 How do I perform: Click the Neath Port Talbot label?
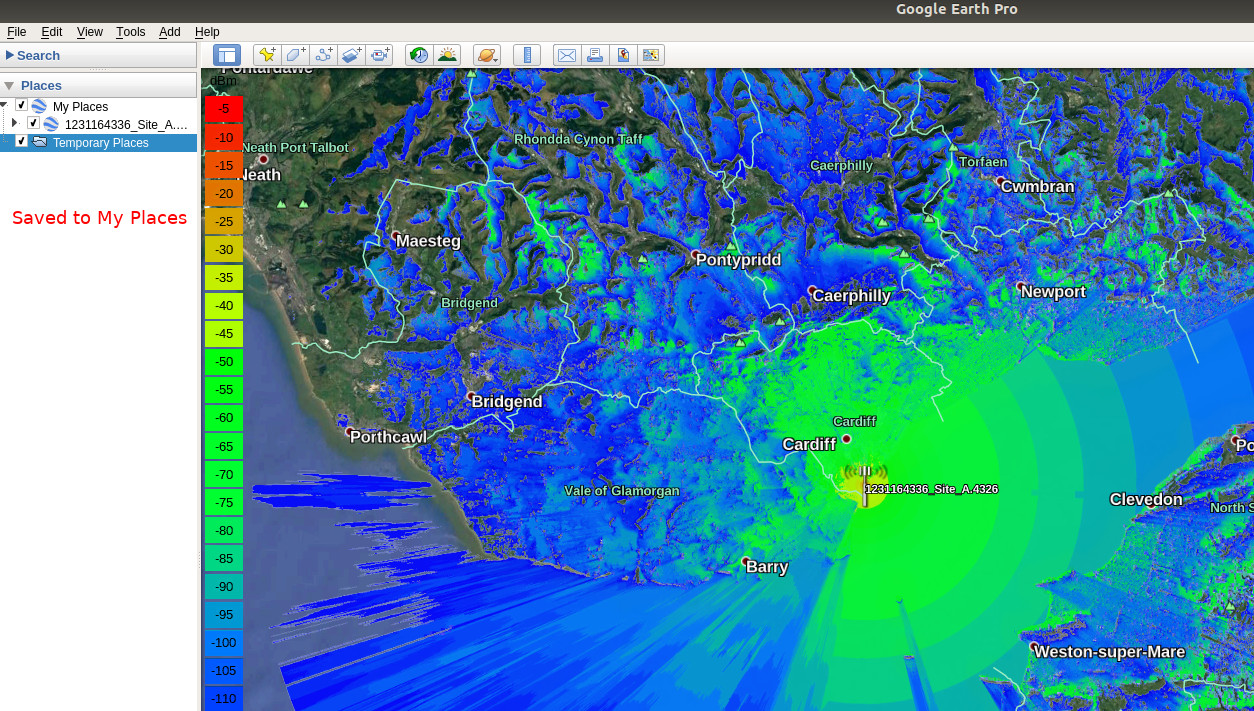tap(295, 147)
